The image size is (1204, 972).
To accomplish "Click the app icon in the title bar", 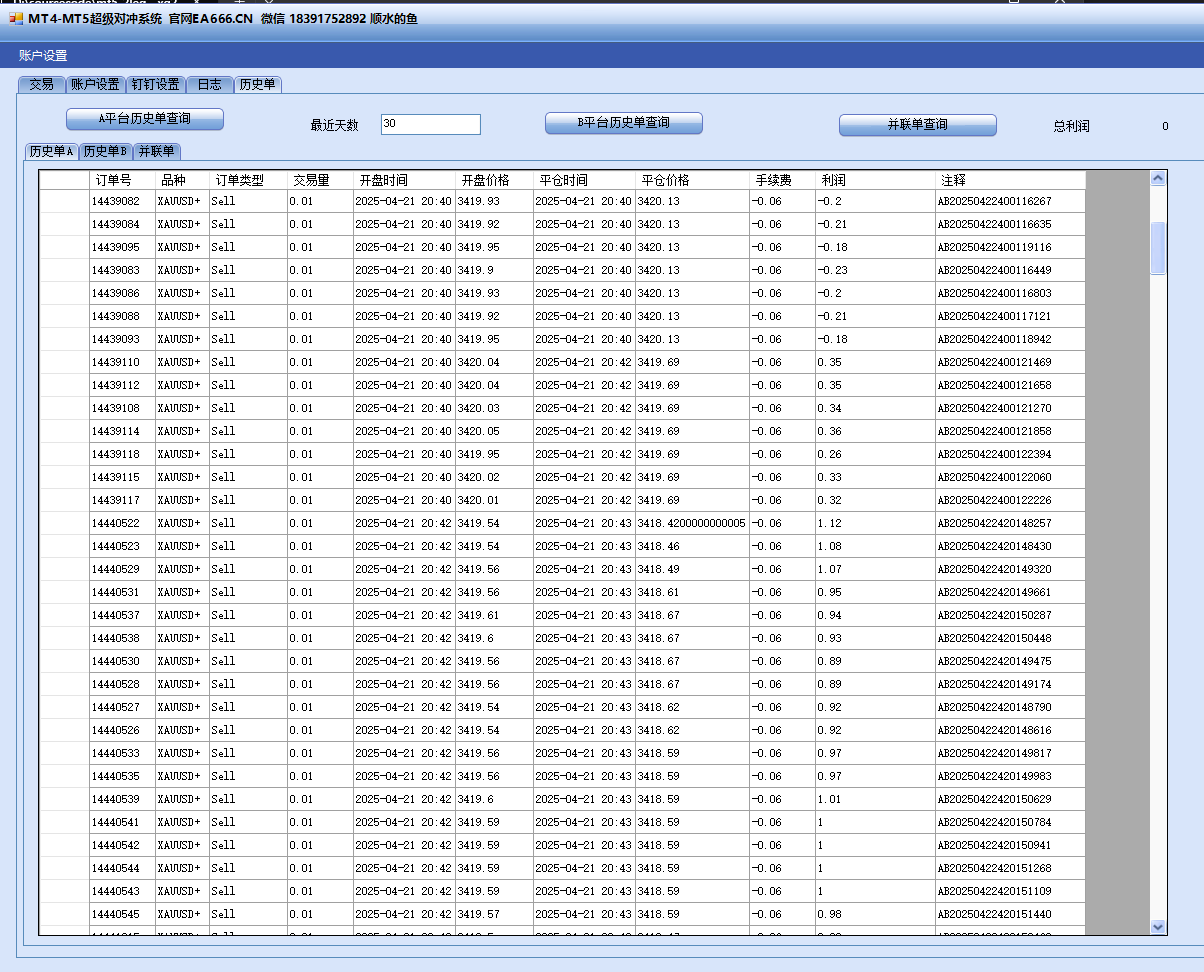I will tap(15, 19).
